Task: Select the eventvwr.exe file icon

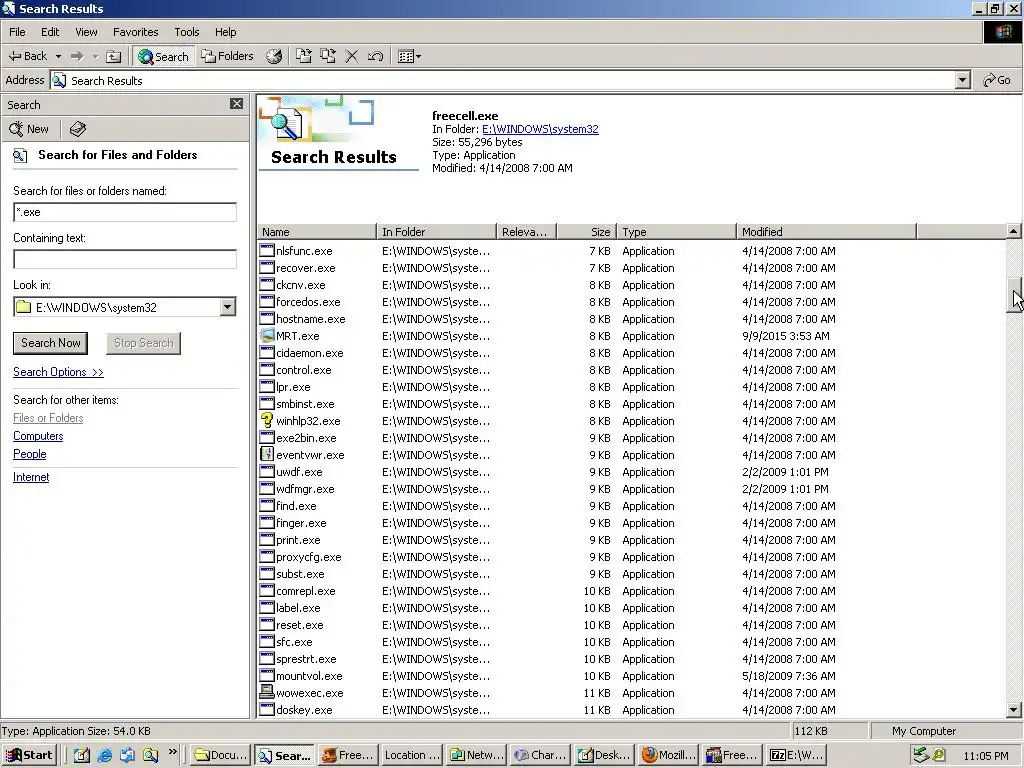Action: pyautogui.click(x=266, y=455)
